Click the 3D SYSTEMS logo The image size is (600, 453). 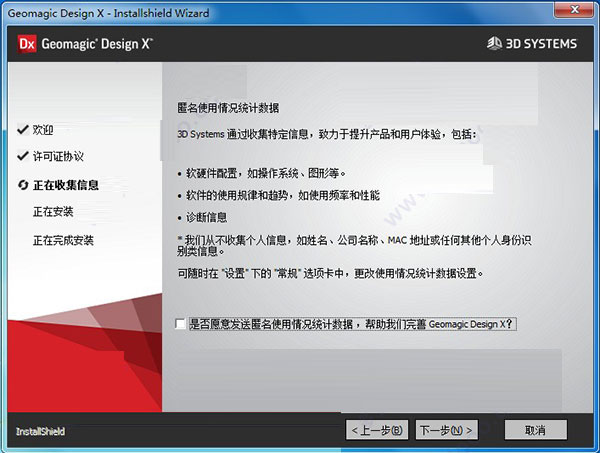click(x=532, y=44)
